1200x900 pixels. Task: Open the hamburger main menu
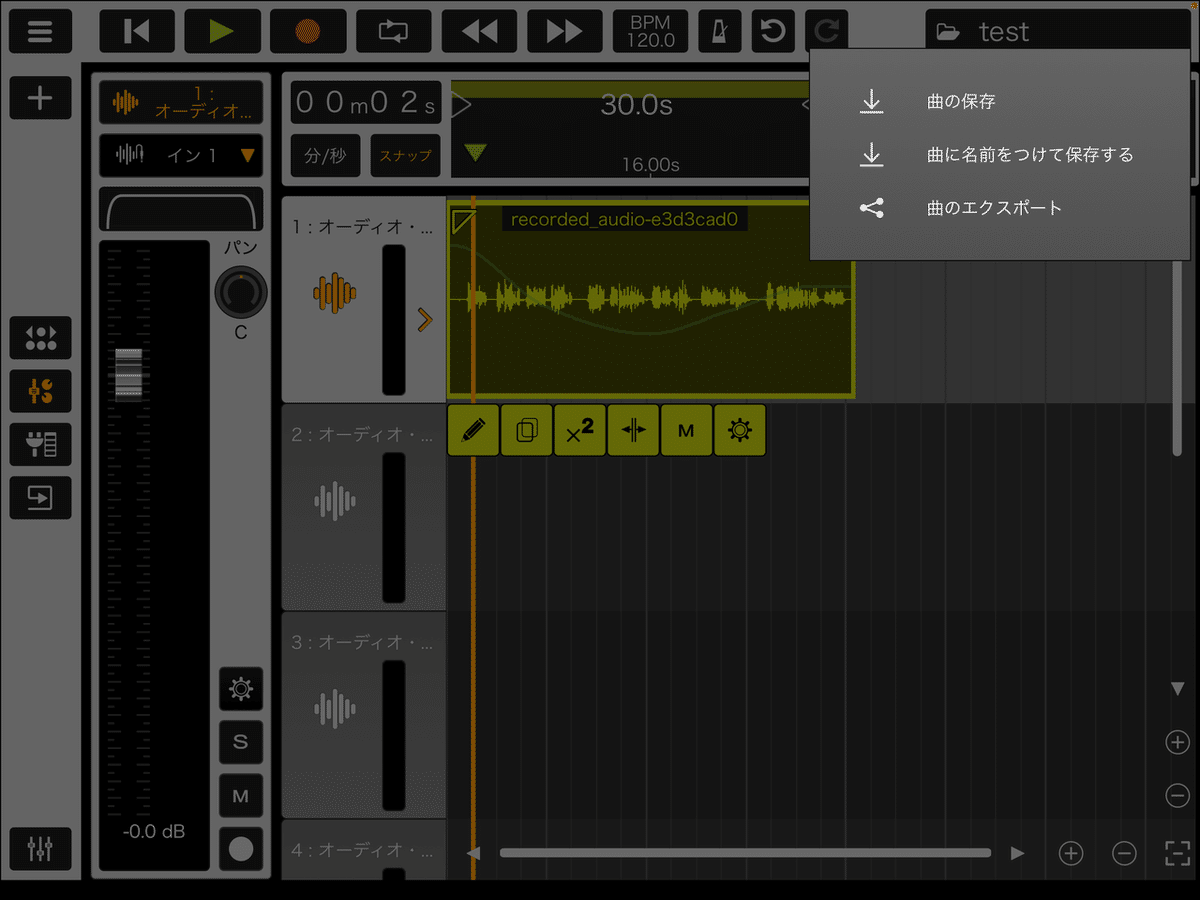pos(40,31)
